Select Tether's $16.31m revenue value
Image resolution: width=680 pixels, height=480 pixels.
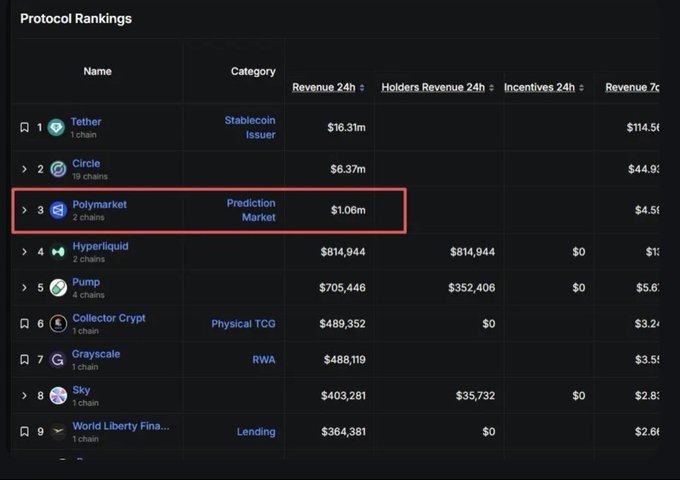click(347, 127)
